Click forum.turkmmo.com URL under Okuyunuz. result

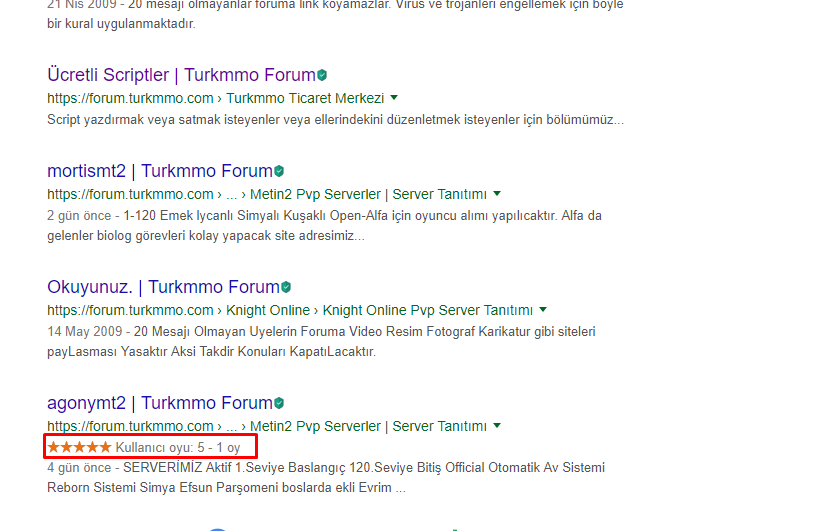click(x=130, y=310)
